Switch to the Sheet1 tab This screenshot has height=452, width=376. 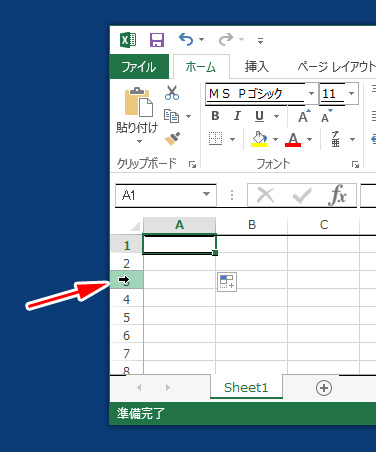click(x=246, y=387)
